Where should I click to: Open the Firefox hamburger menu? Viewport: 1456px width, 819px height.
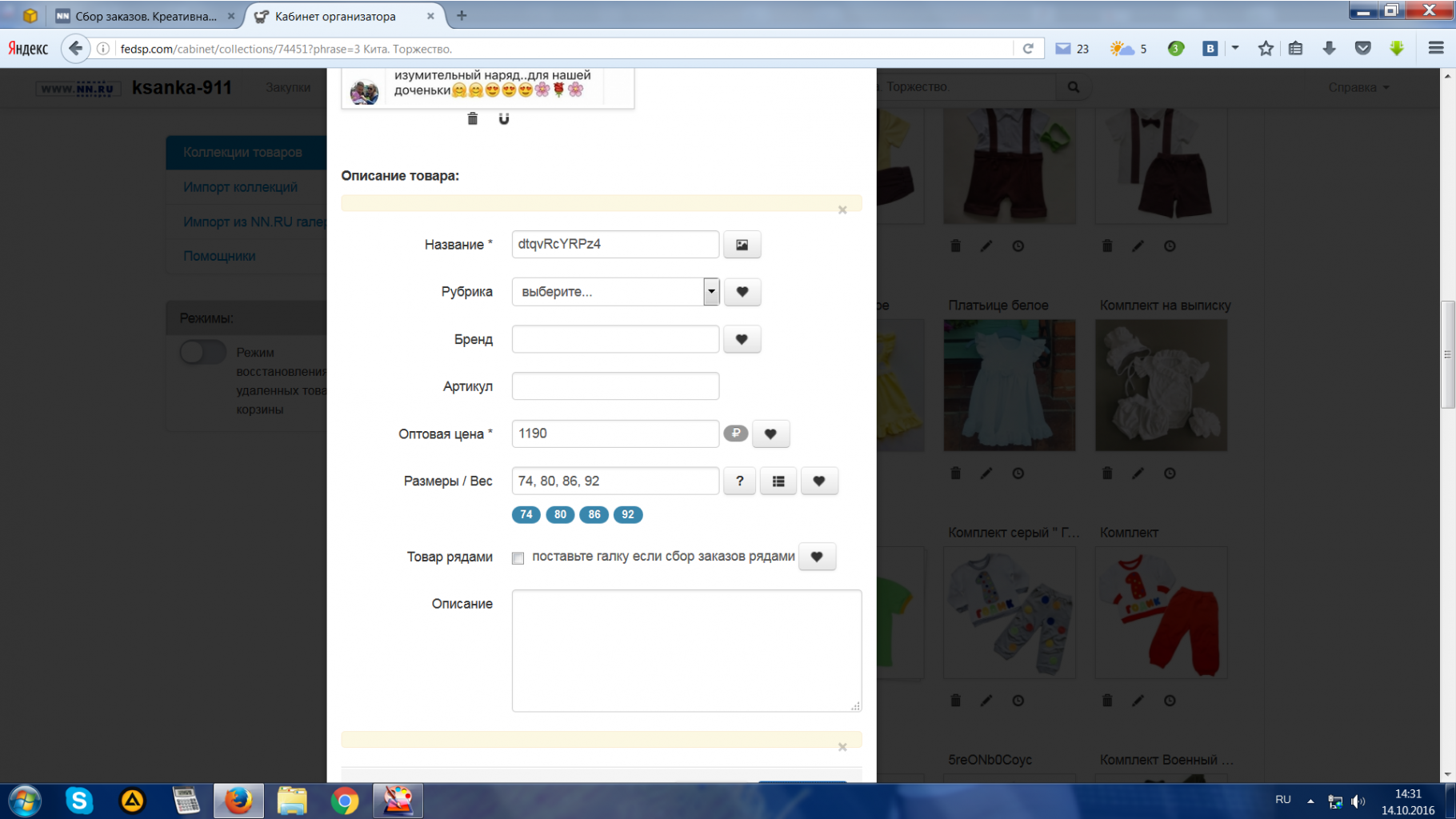pos(1436,49)
